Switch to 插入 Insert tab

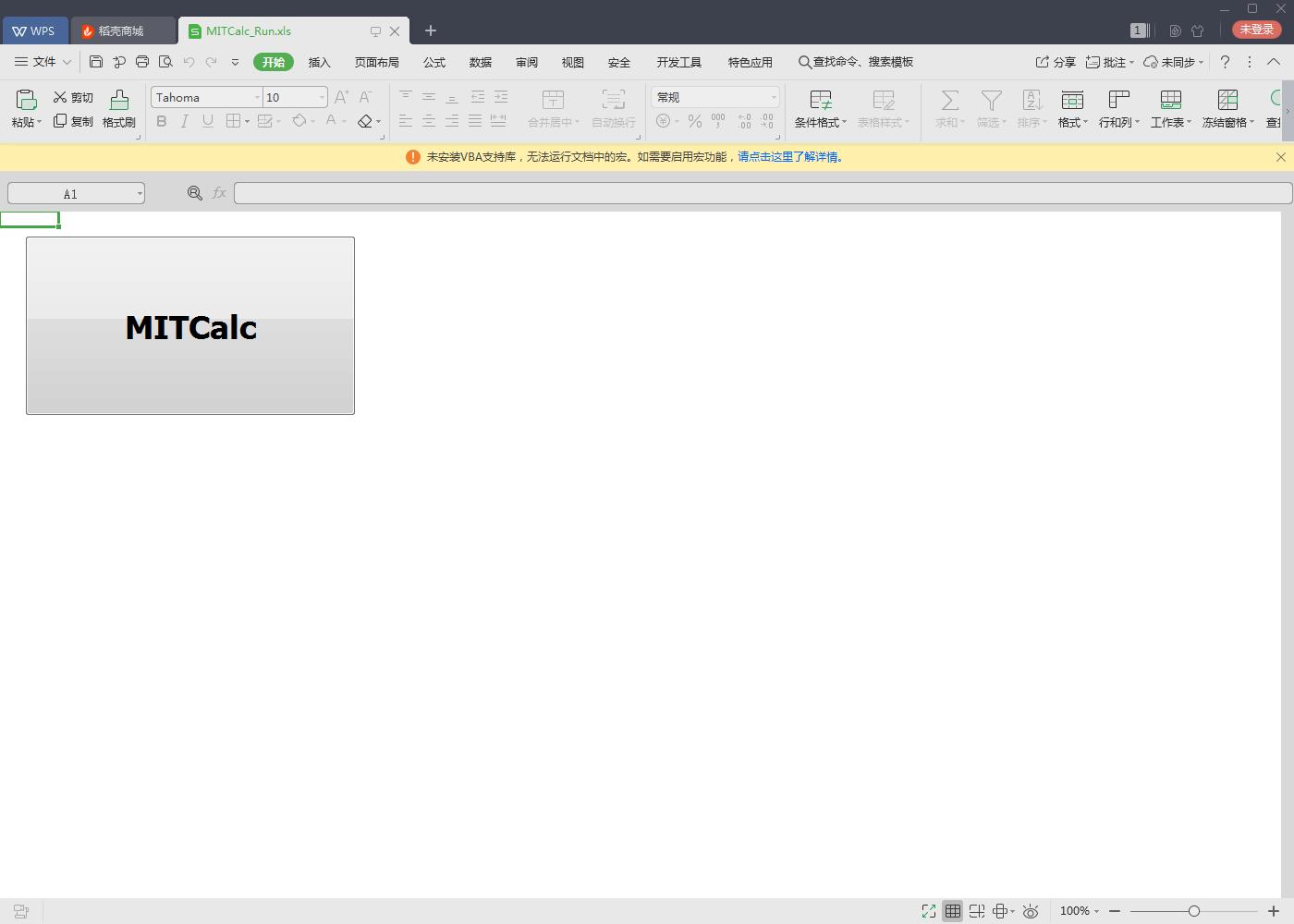point(319,62)
